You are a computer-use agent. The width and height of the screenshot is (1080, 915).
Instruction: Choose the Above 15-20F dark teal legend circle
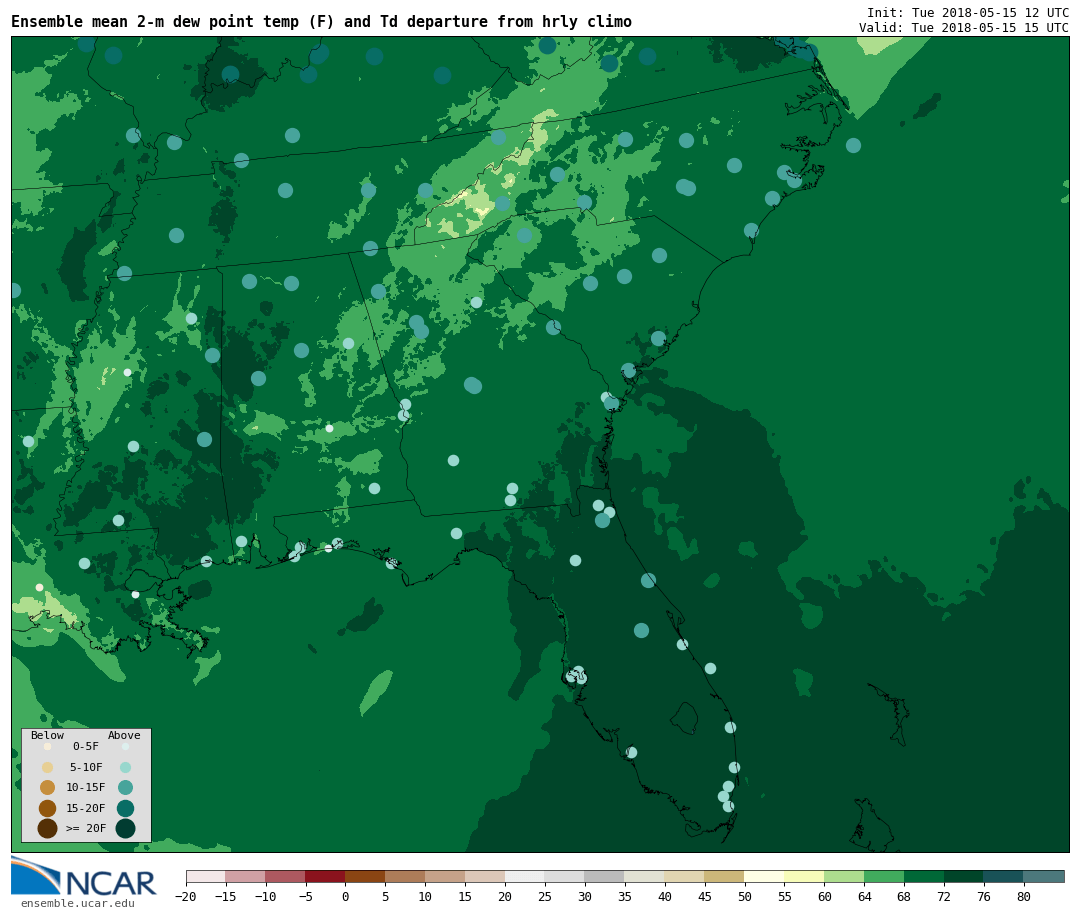pos(125,808)
